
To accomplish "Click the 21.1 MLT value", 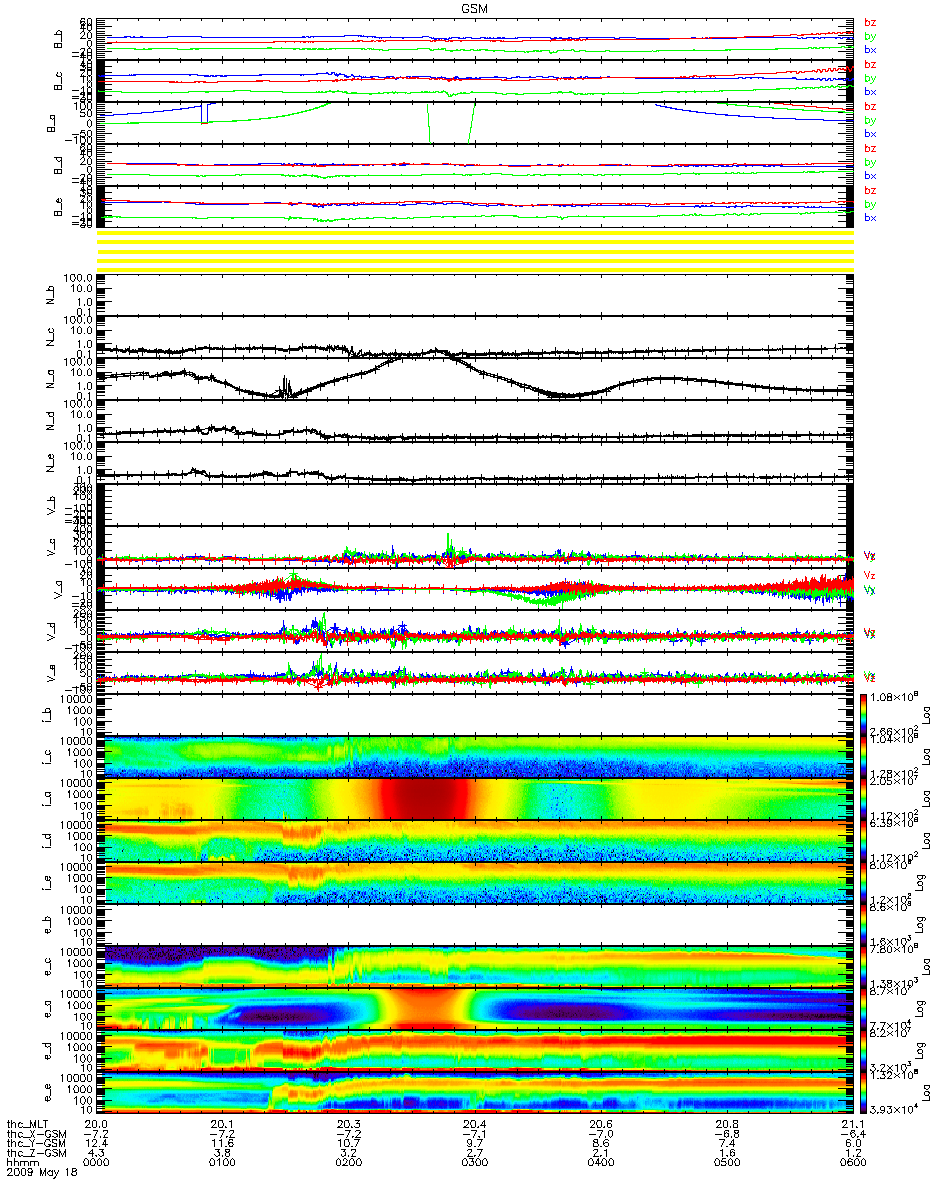I will click(x=851, y=1123).
